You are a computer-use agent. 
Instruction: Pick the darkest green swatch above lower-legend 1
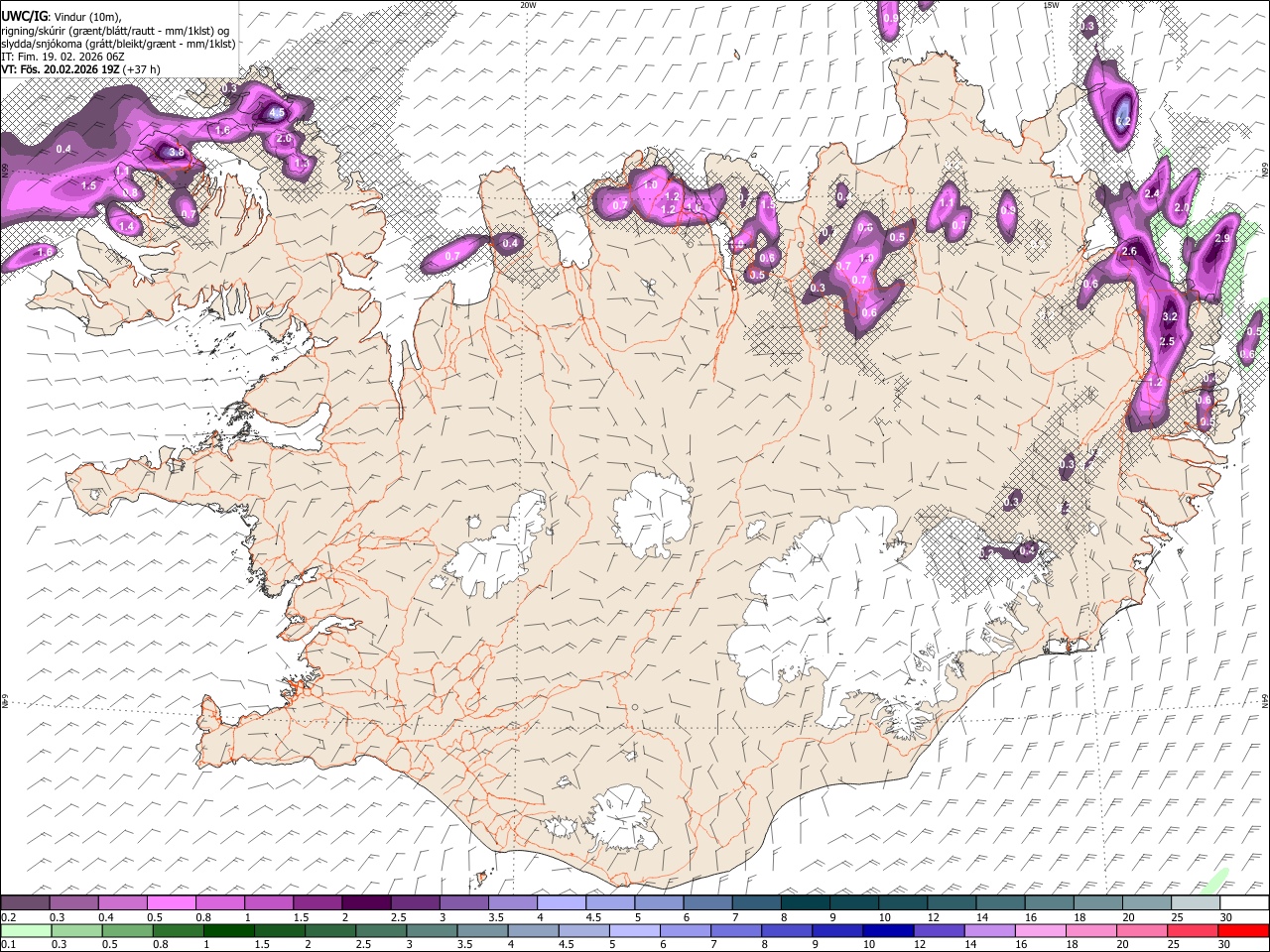click(x=228, y=931)
